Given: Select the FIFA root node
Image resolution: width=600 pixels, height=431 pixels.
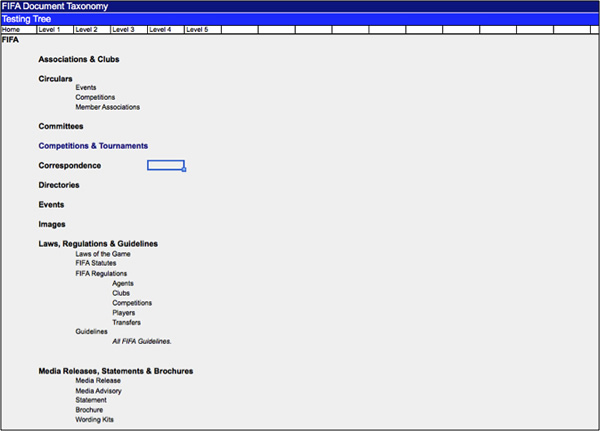Looking at the screenshot, I should click(10, 40).
